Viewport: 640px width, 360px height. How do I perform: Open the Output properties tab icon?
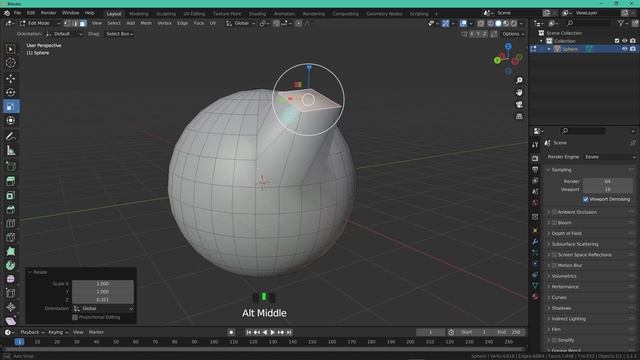click(535, 169)
